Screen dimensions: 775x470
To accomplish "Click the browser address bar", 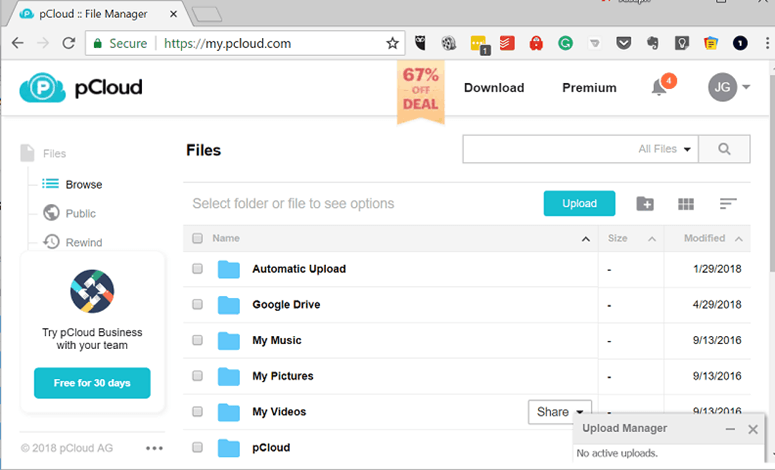I will [246, 43].
